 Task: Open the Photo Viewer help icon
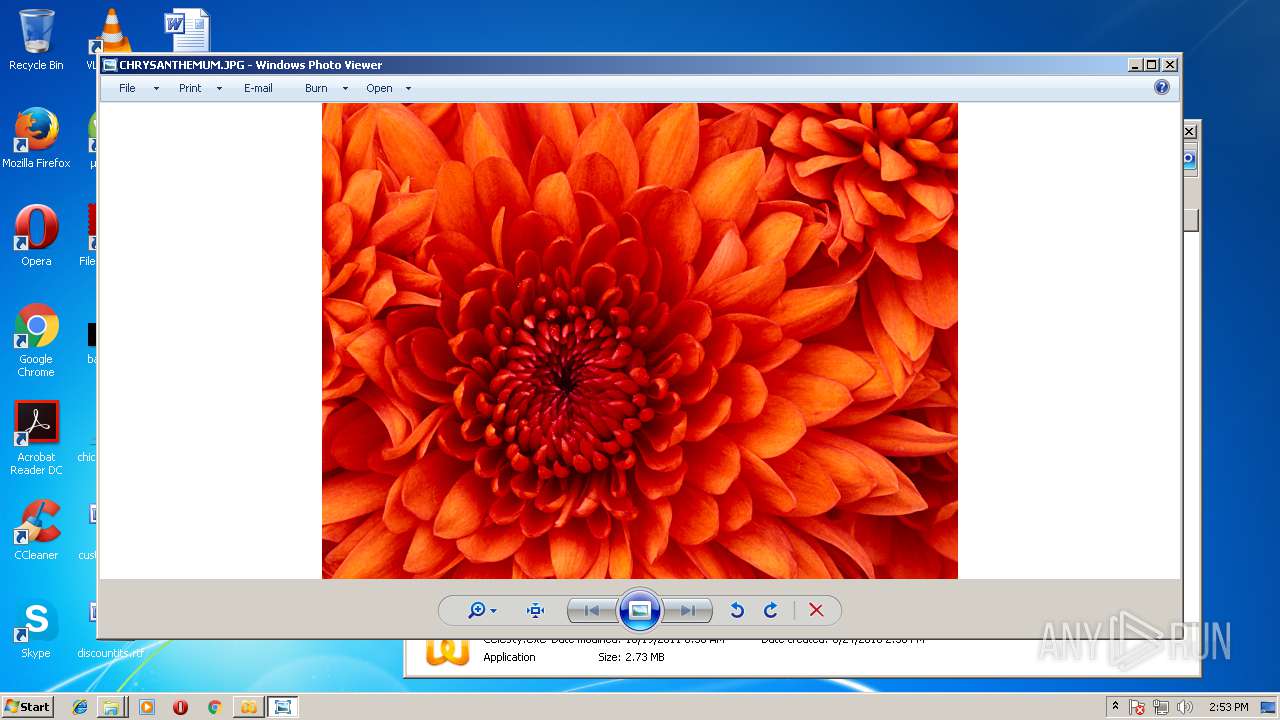pyautogui.click(x=1162, y=87)
